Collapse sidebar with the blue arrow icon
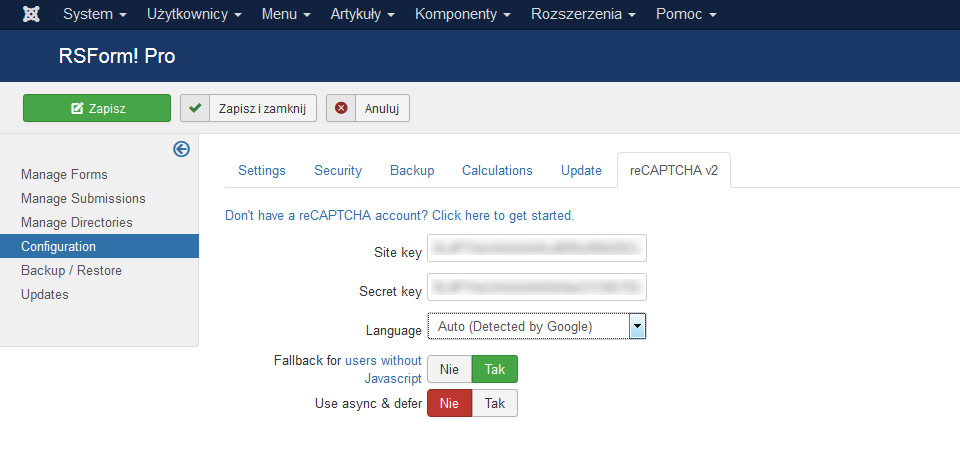 [181, 149]
